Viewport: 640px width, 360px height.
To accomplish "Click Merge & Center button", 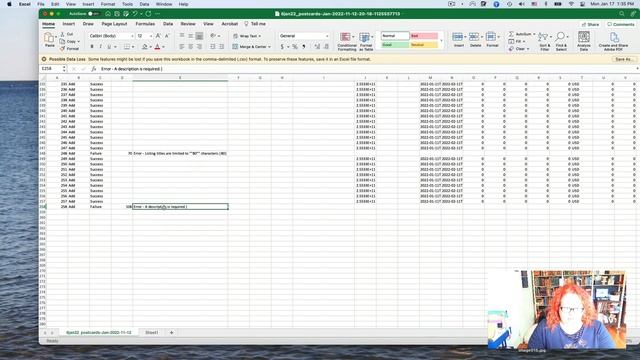I will 251,47.
